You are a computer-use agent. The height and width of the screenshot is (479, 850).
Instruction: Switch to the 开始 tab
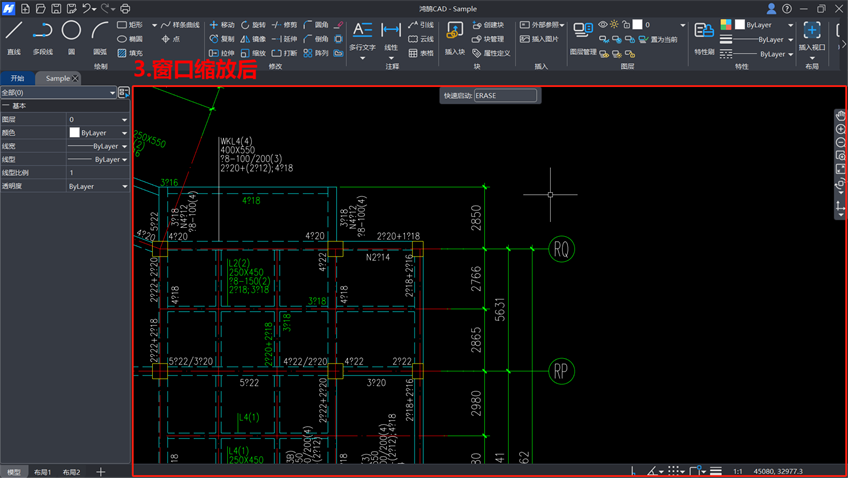point(17,78)
